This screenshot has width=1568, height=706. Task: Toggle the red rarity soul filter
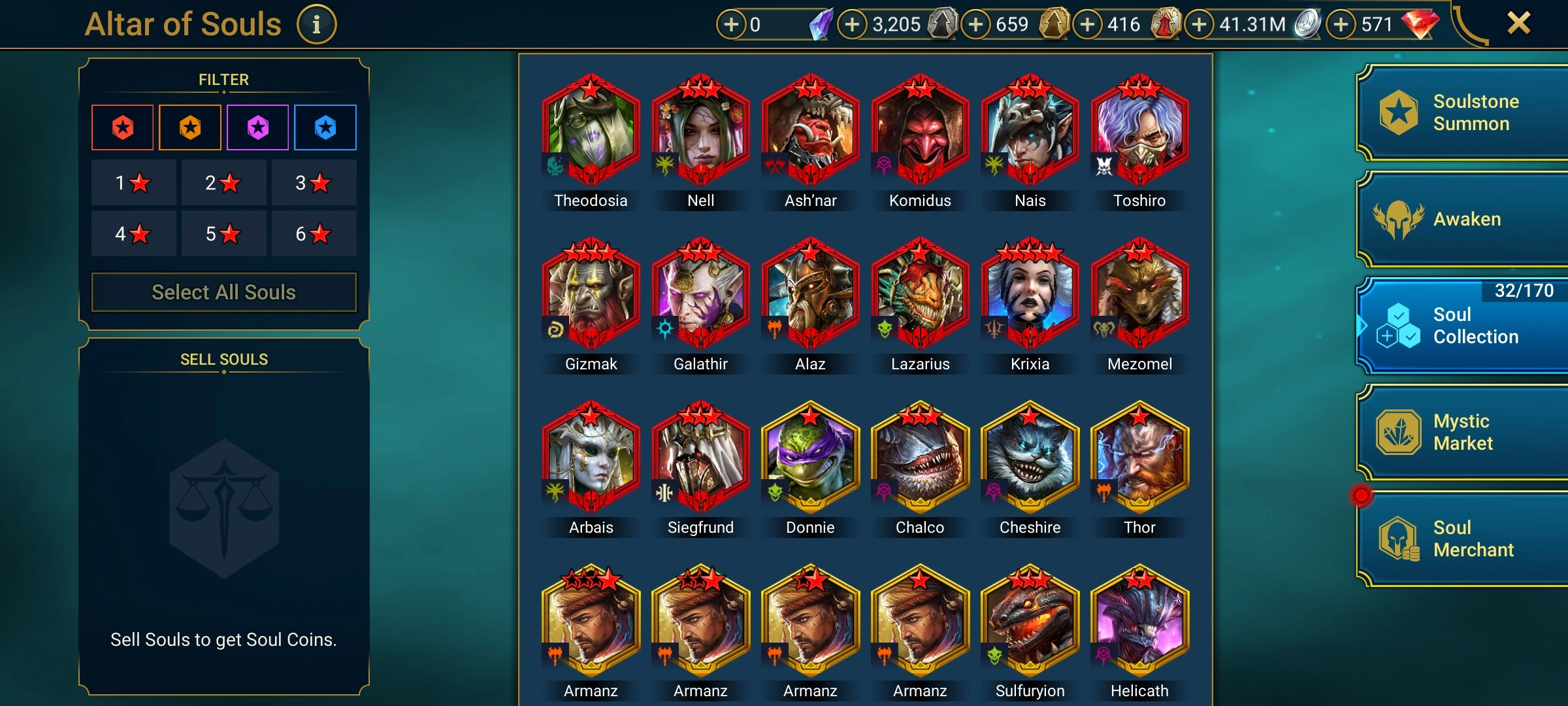123,127
